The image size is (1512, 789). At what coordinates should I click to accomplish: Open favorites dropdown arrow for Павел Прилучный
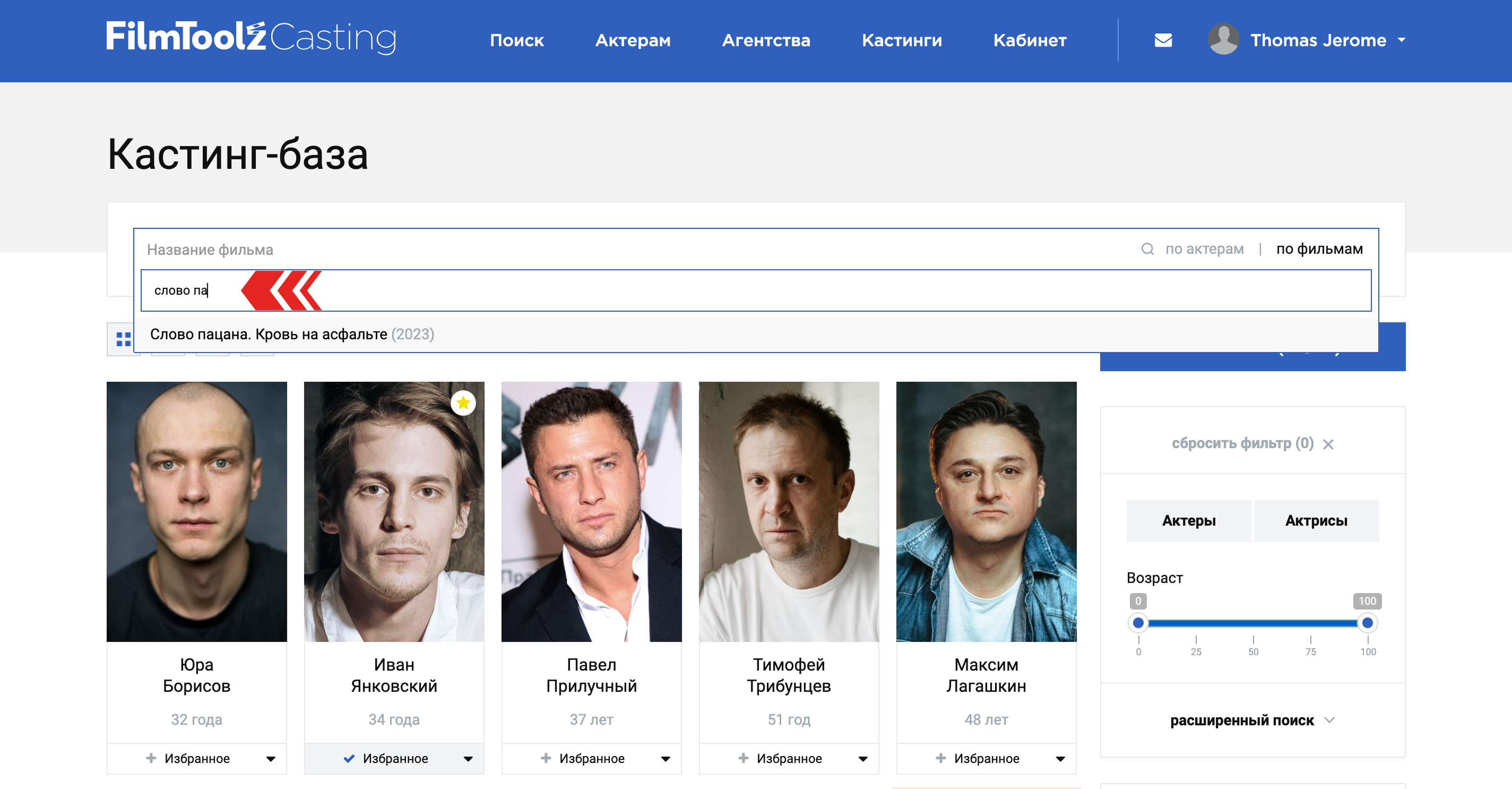point(665,759)
